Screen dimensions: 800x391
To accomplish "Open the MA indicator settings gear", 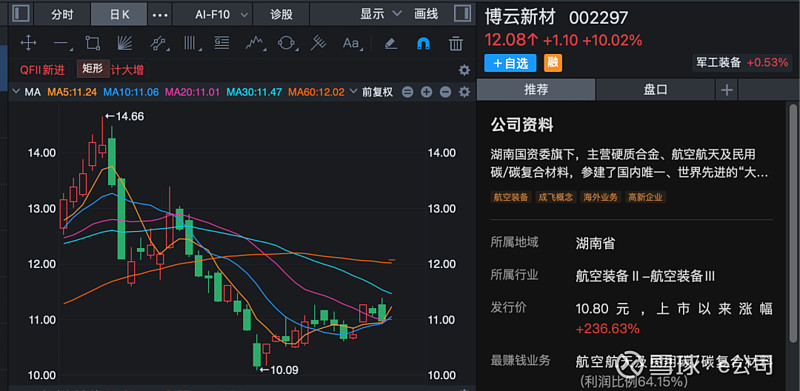I will click(464, 92).
